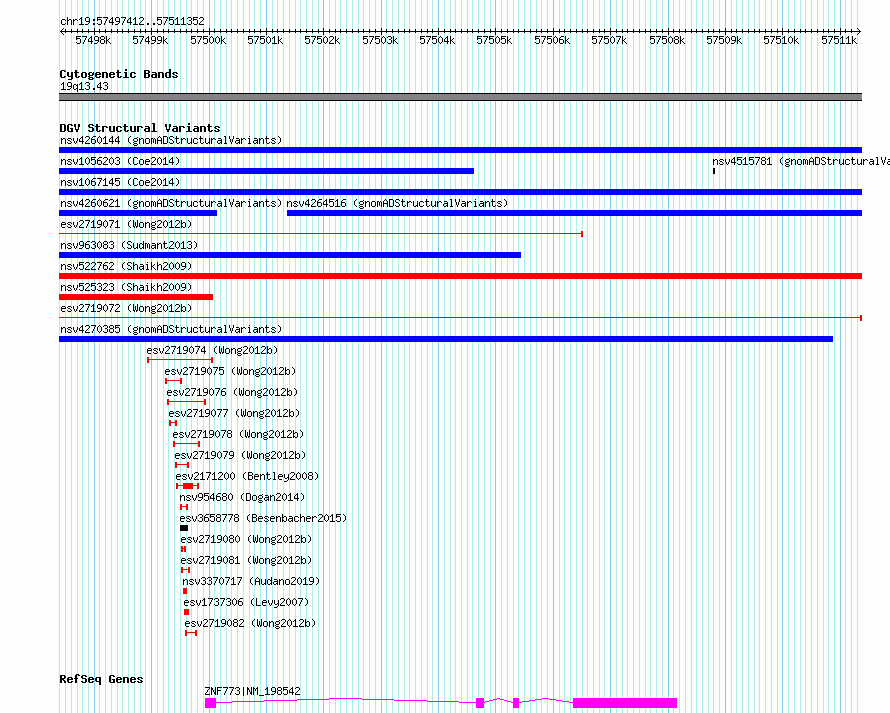
Task: Open variant nsv963083 (Sudmant2013) label
Action: point(129,245)
